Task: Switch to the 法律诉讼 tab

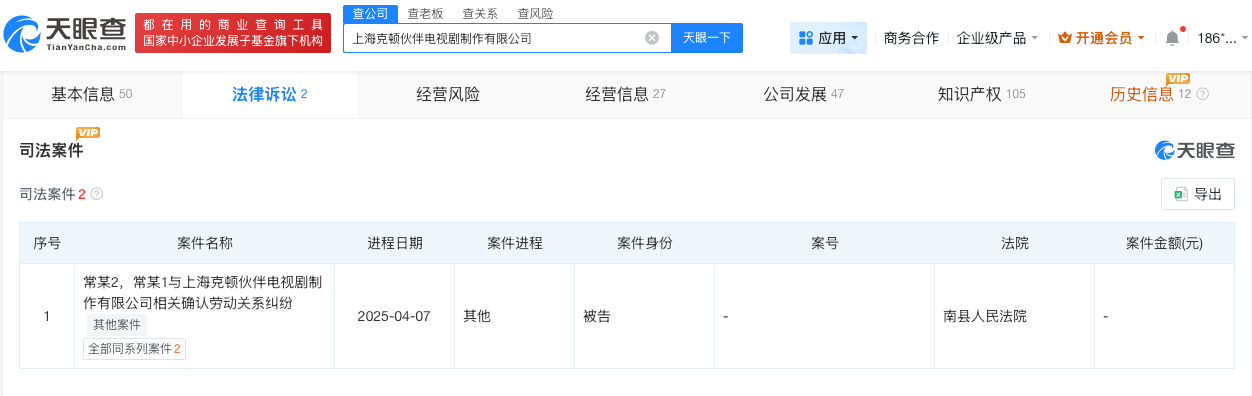Action: coord(269,94)
